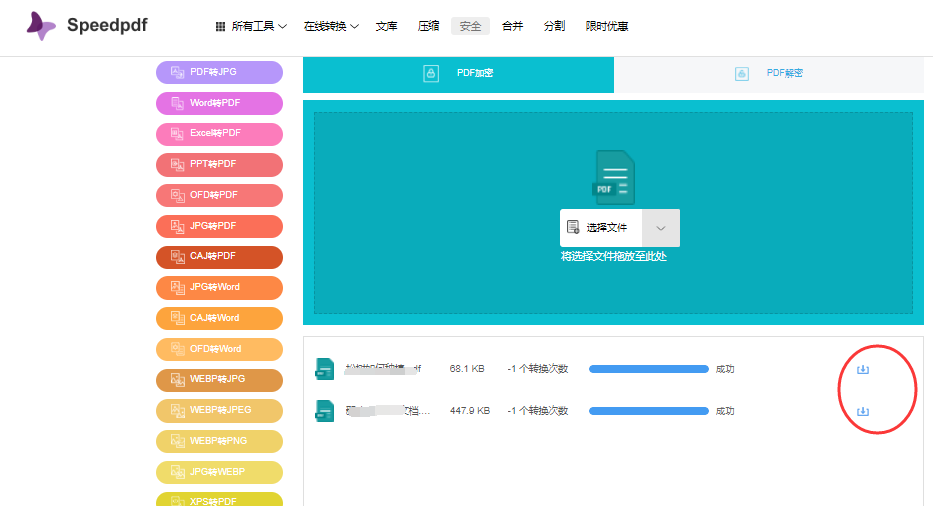The image size is (933, 506).
Task: Click the Speedpdf butterfly logo
Action: click(x=41, y=26)
